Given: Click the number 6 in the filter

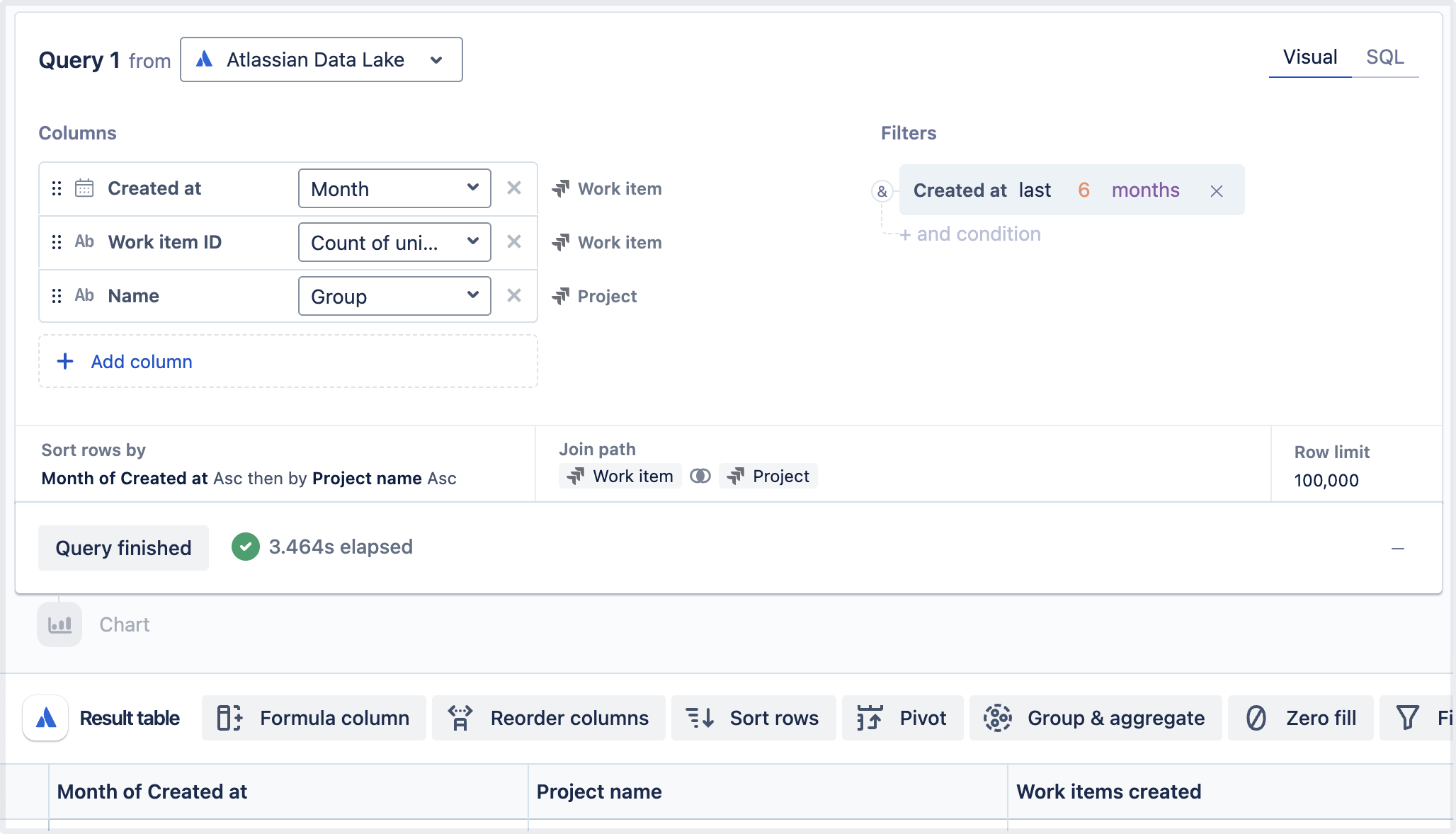Looking at the screenshot, I should coord(1084,190).
